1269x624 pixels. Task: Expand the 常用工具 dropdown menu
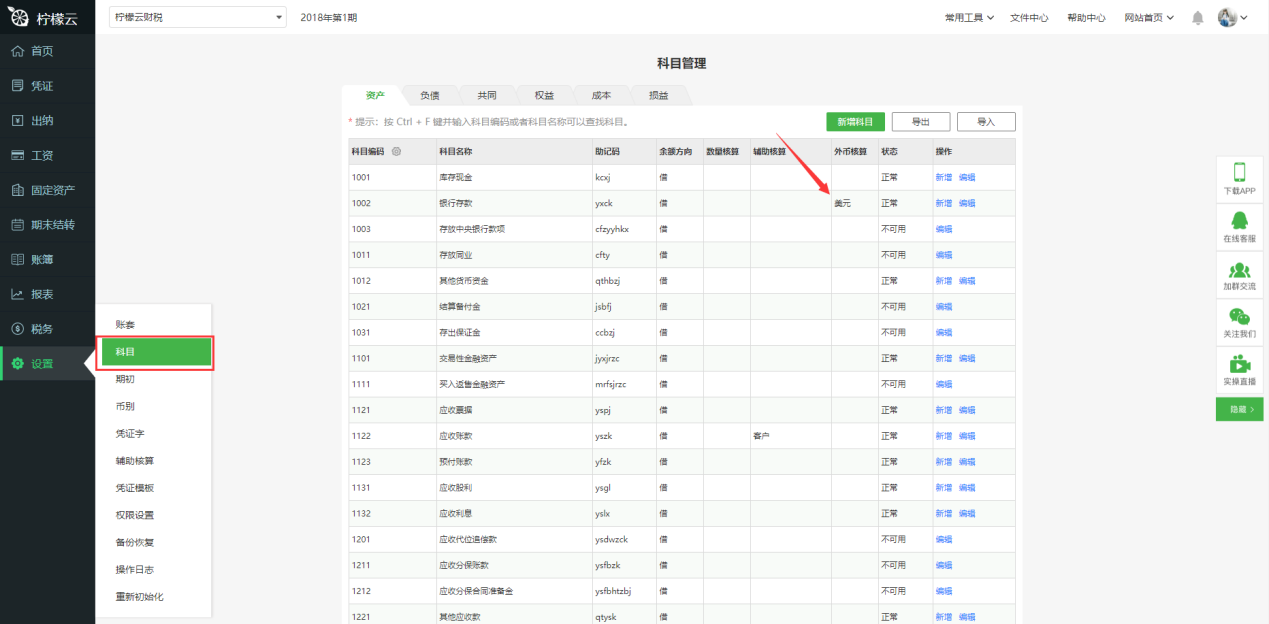coord(969,18)
